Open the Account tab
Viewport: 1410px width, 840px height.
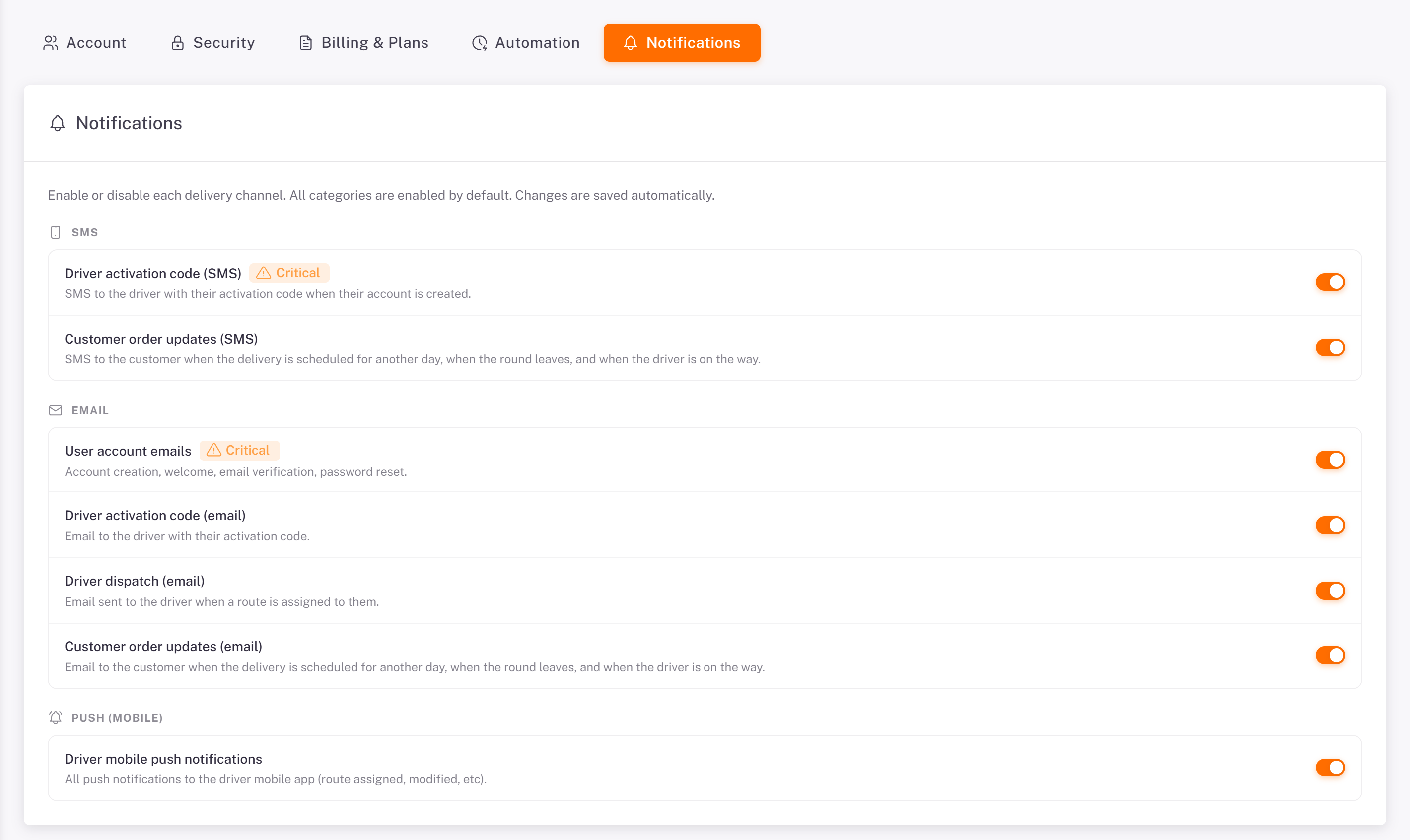click(x=85, y=43)
